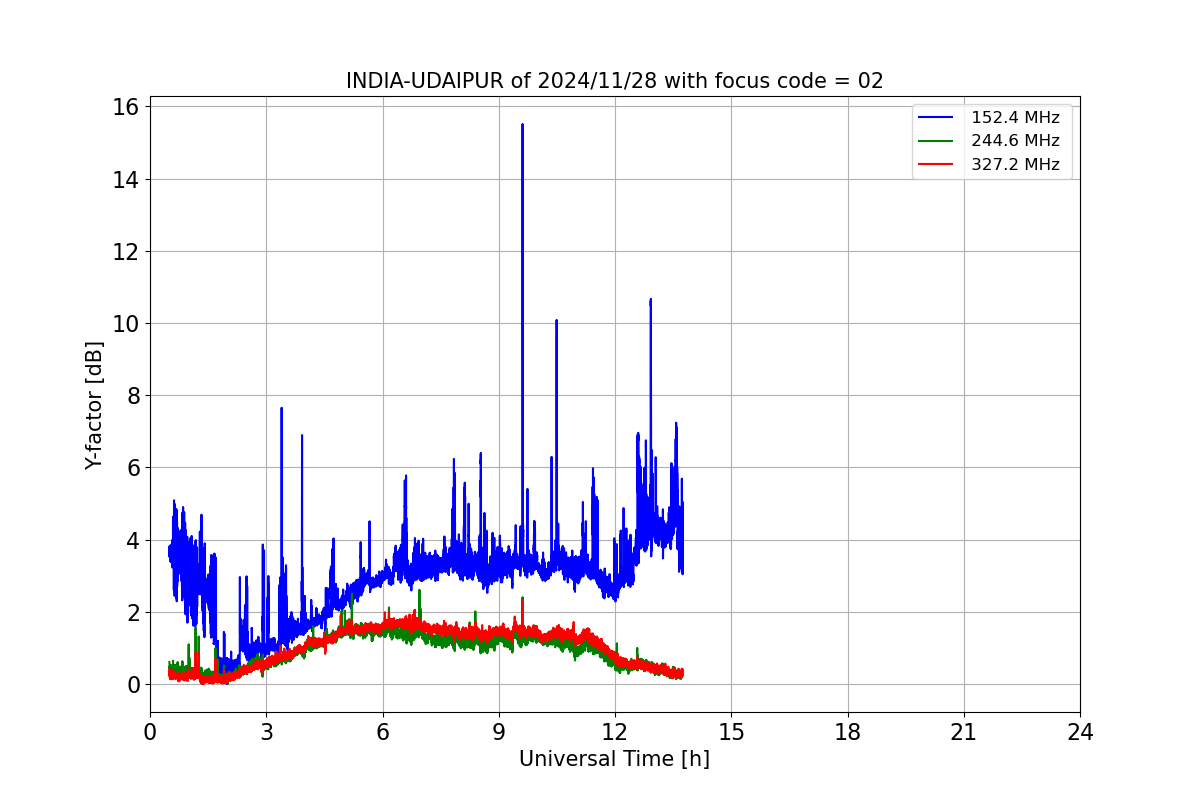This screenshot has height=800, width=1200.
Task: Click y-axis tick label 10
Action: pos(127,324)
